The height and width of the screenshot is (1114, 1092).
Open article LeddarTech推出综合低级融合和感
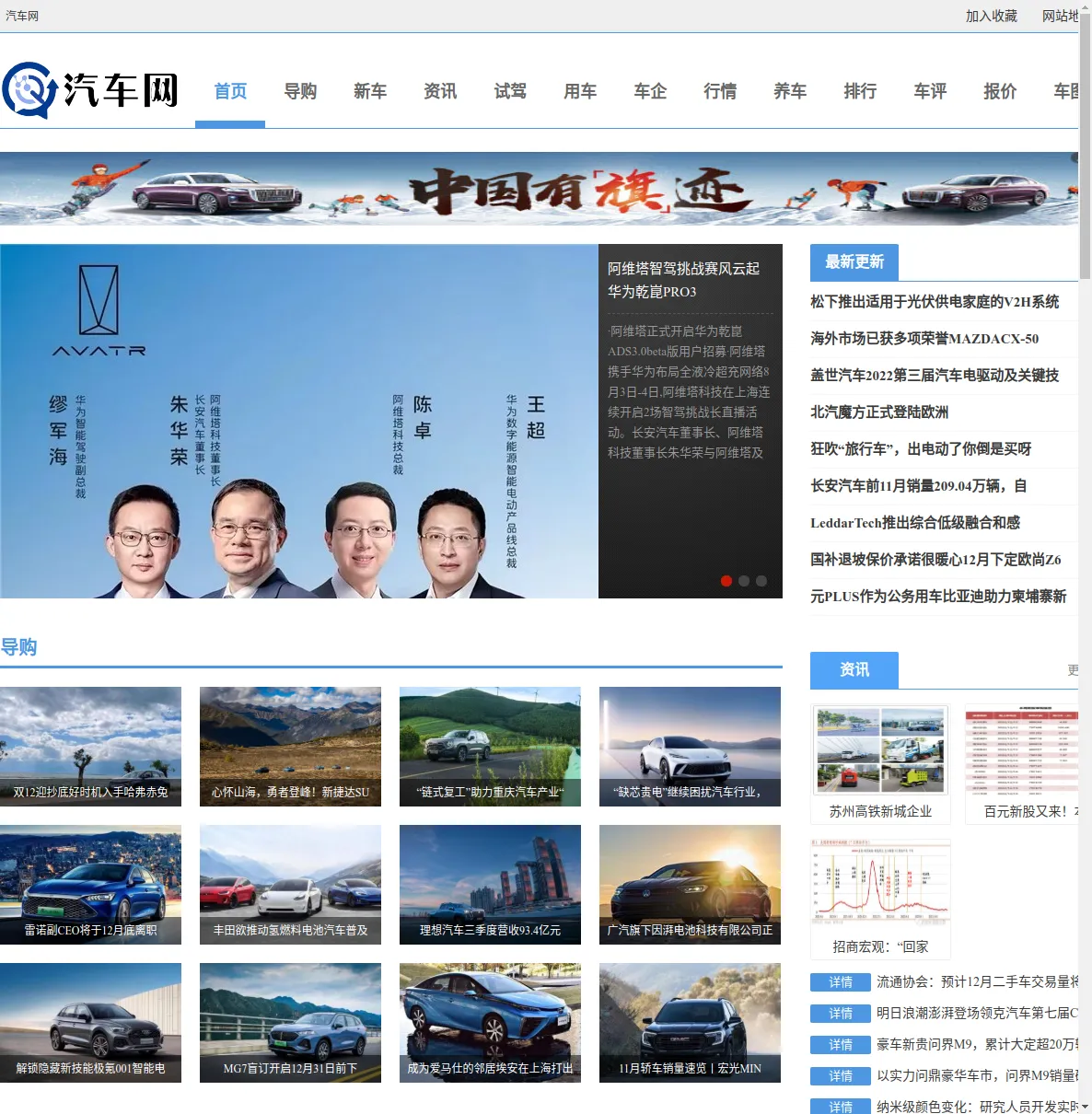pyautogui.click(x=915, y=523)
